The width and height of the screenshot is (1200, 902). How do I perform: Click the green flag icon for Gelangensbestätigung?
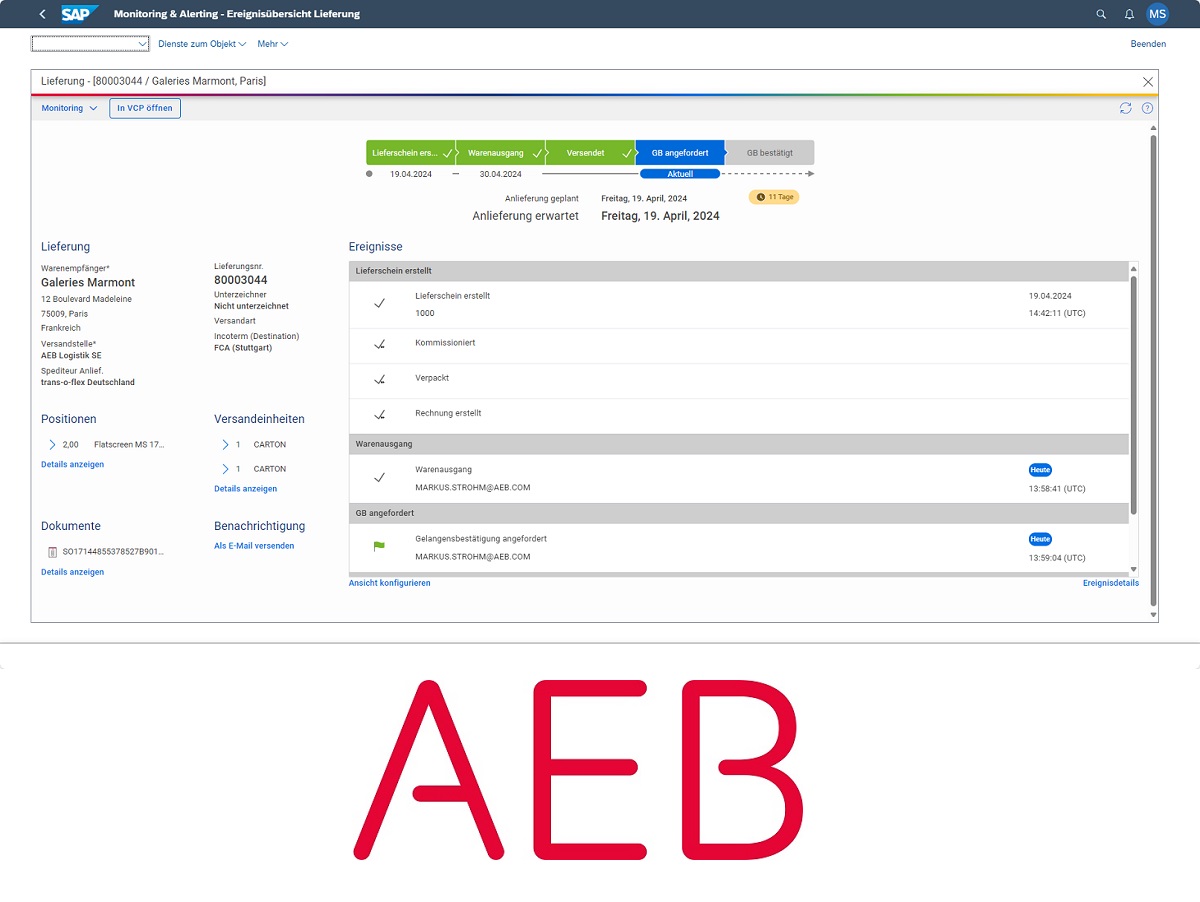point(379,547)
